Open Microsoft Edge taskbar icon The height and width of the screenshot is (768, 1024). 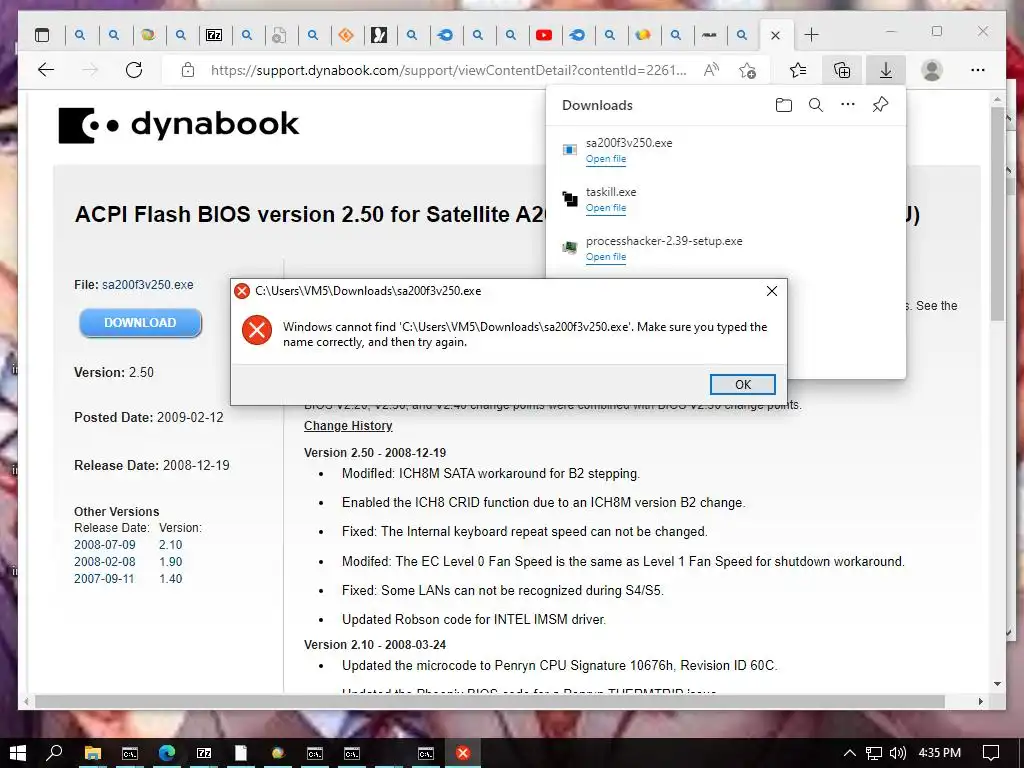(167, 753)
